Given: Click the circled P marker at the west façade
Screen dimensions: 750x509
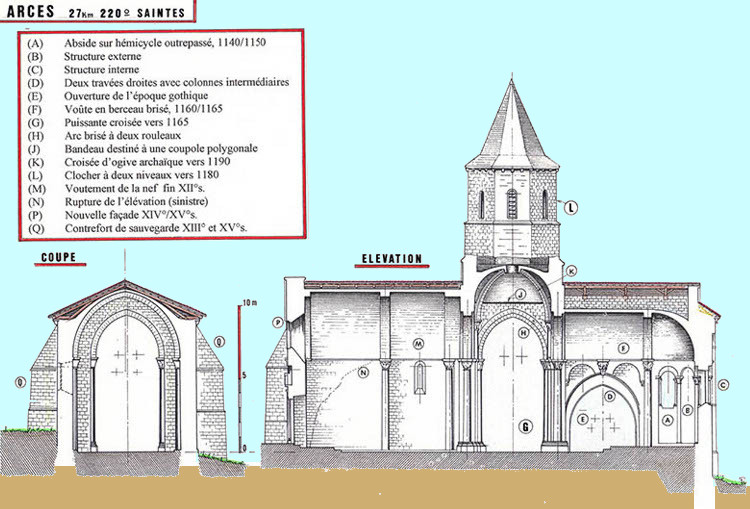Looking at the screenshot, I should [x=278, y=322].
